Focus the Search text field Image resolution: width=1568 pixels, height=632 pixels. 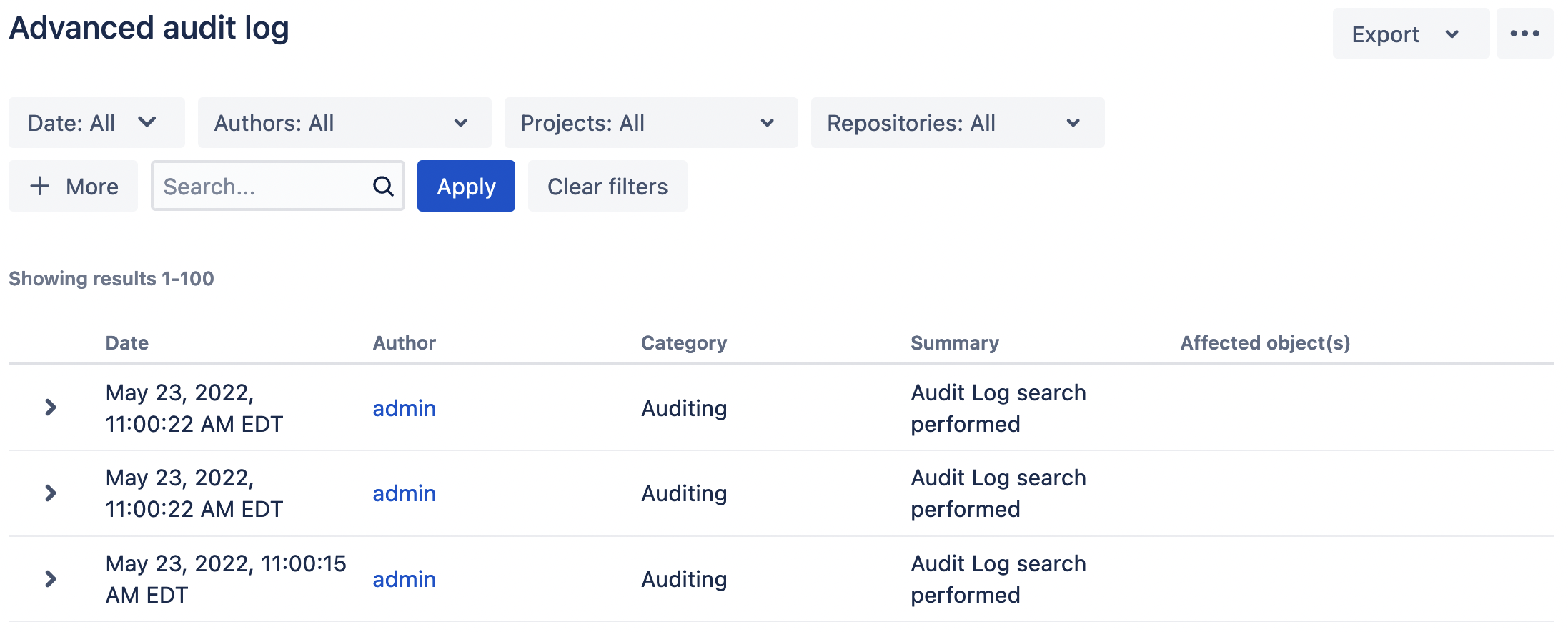pos(261,187)
